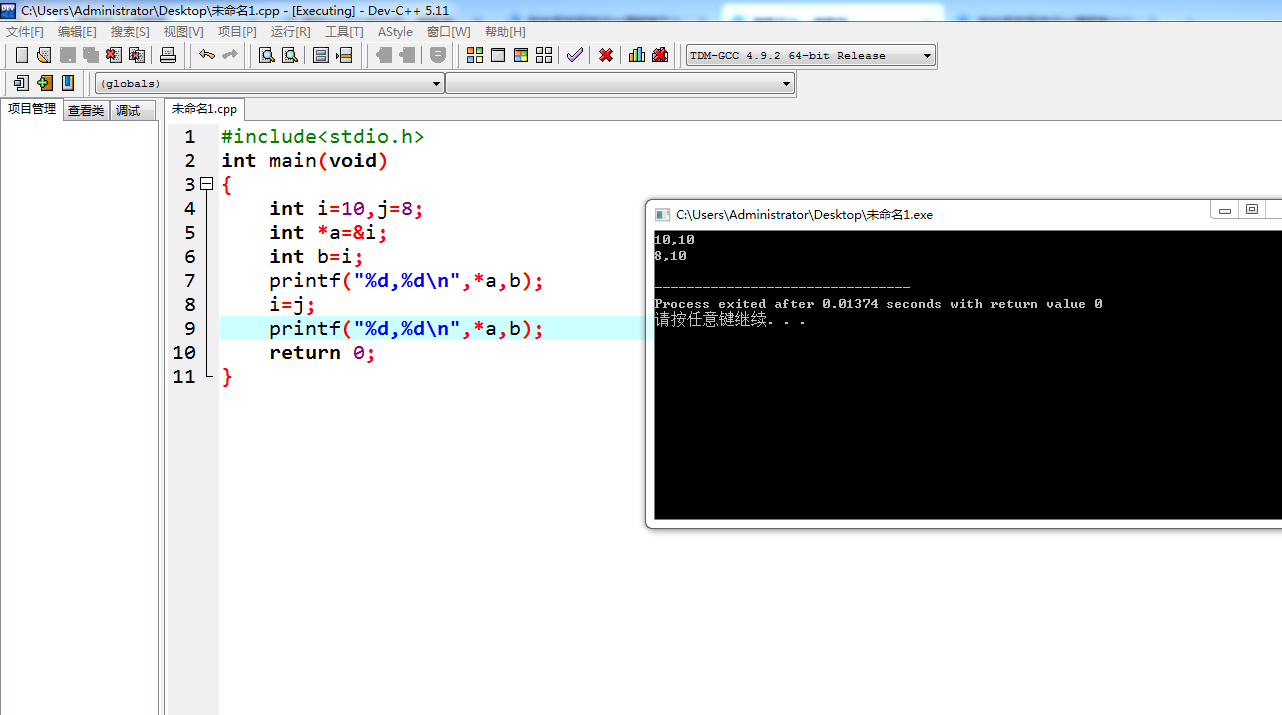Click code line int b=i;
1282x715 pixels.
316,256
